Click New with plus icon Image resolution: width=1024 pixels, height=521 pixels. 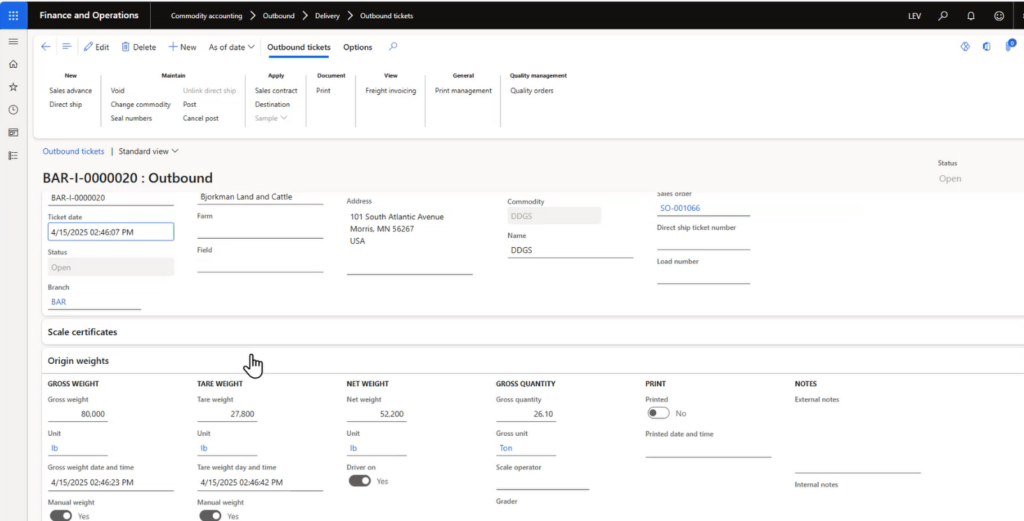(x=182, y=47)
